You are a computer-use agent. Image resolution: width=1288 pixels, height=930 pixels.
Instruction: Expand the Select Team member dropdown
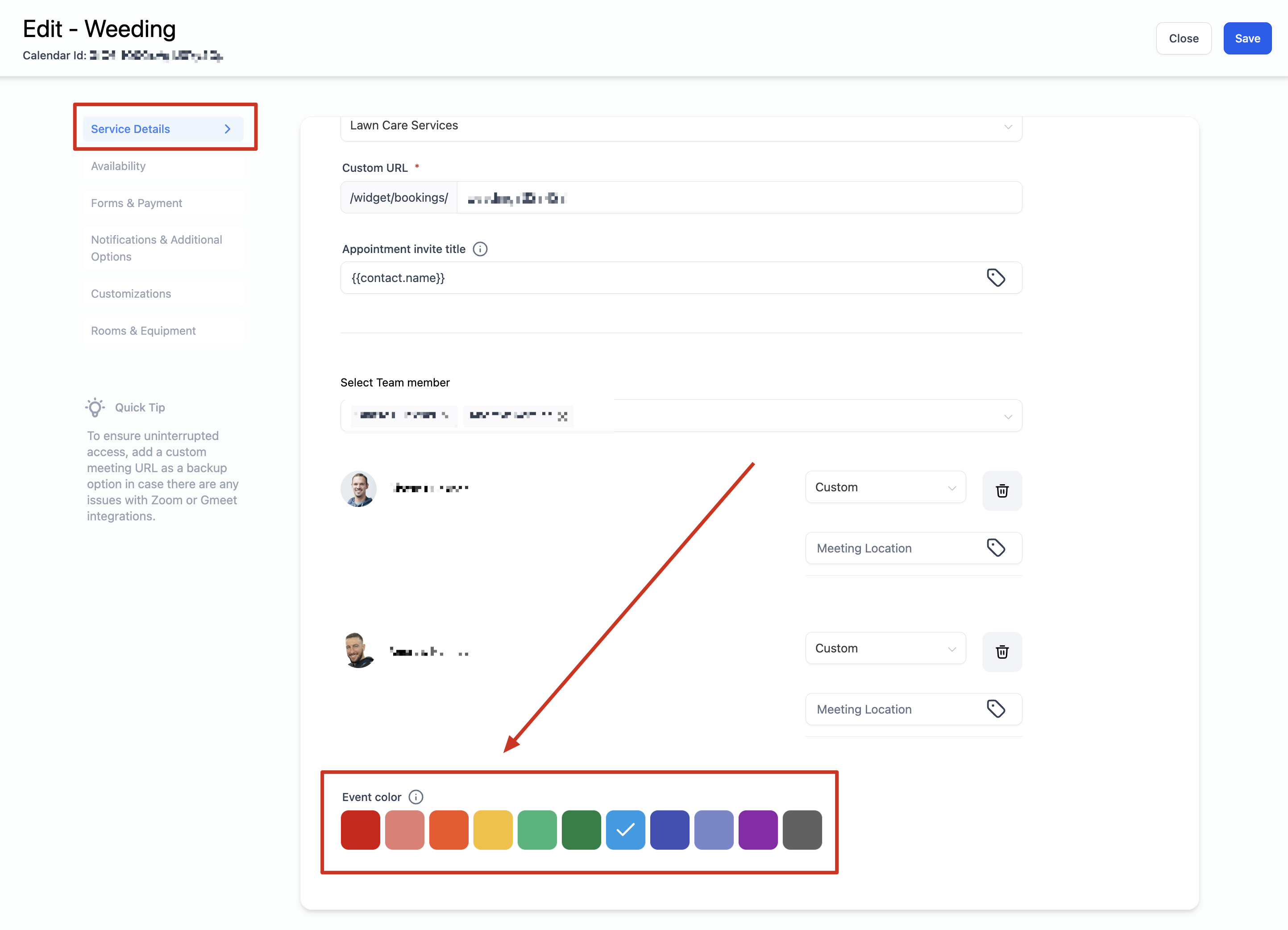coord(1007,416)
